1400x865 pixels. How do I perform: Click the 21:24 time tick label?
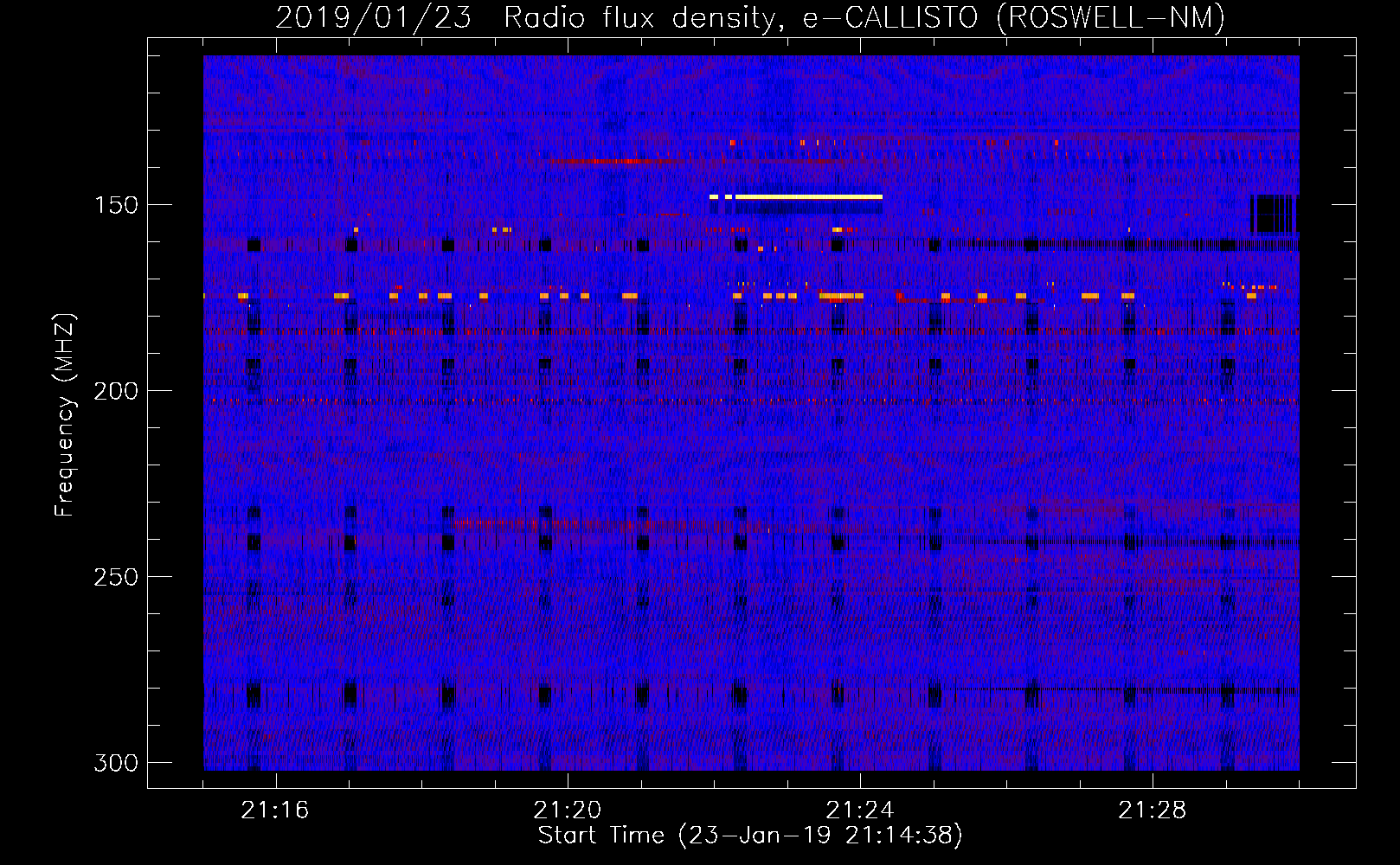coord(860,811)
